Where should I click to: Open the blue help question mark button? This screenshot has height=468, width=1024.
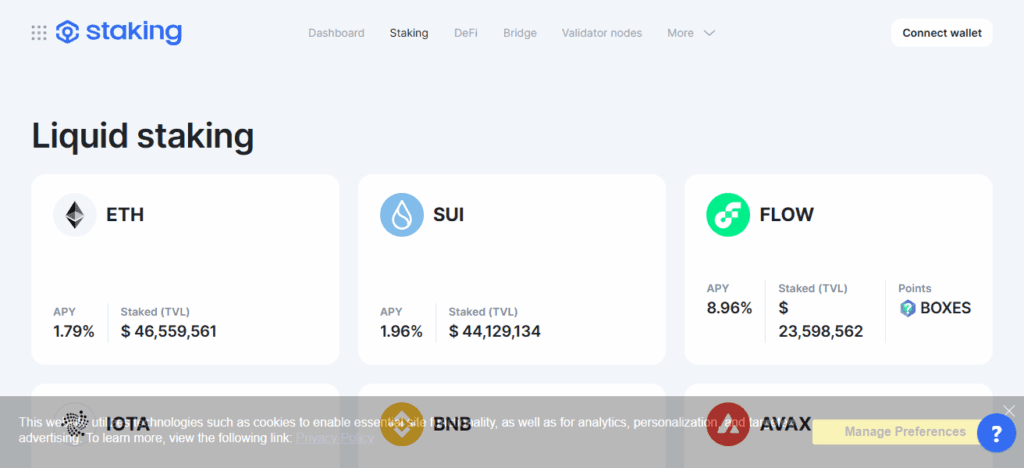[x=996, y=433]
